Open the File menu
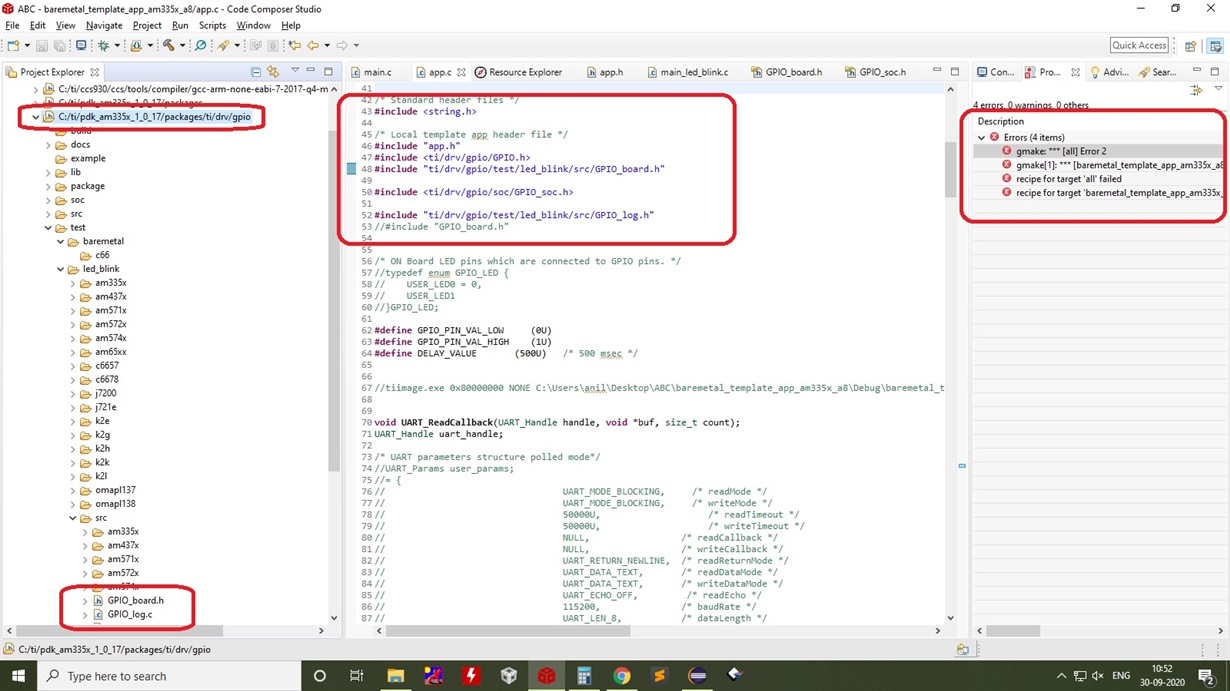Screen dimensions: 1230x691 (12, 25)
